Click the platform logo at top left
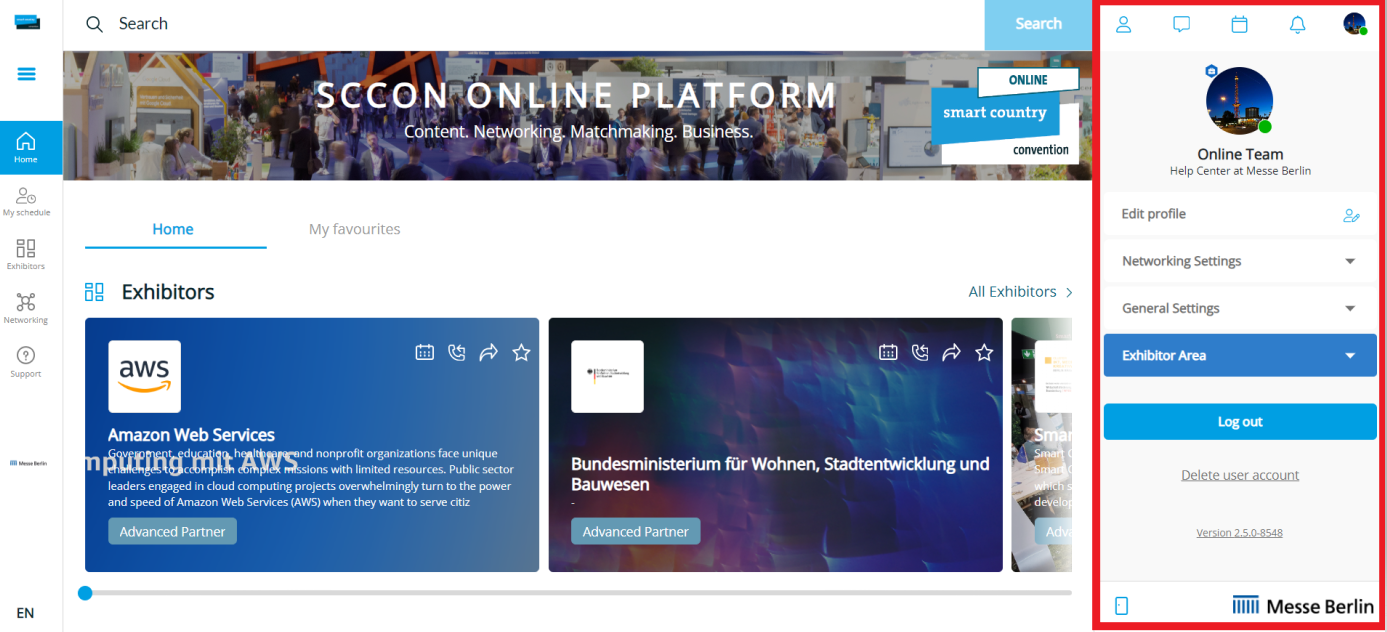The height and width of the screenshot is (632, 1387). pyautogui.click(x=27, y=22)
